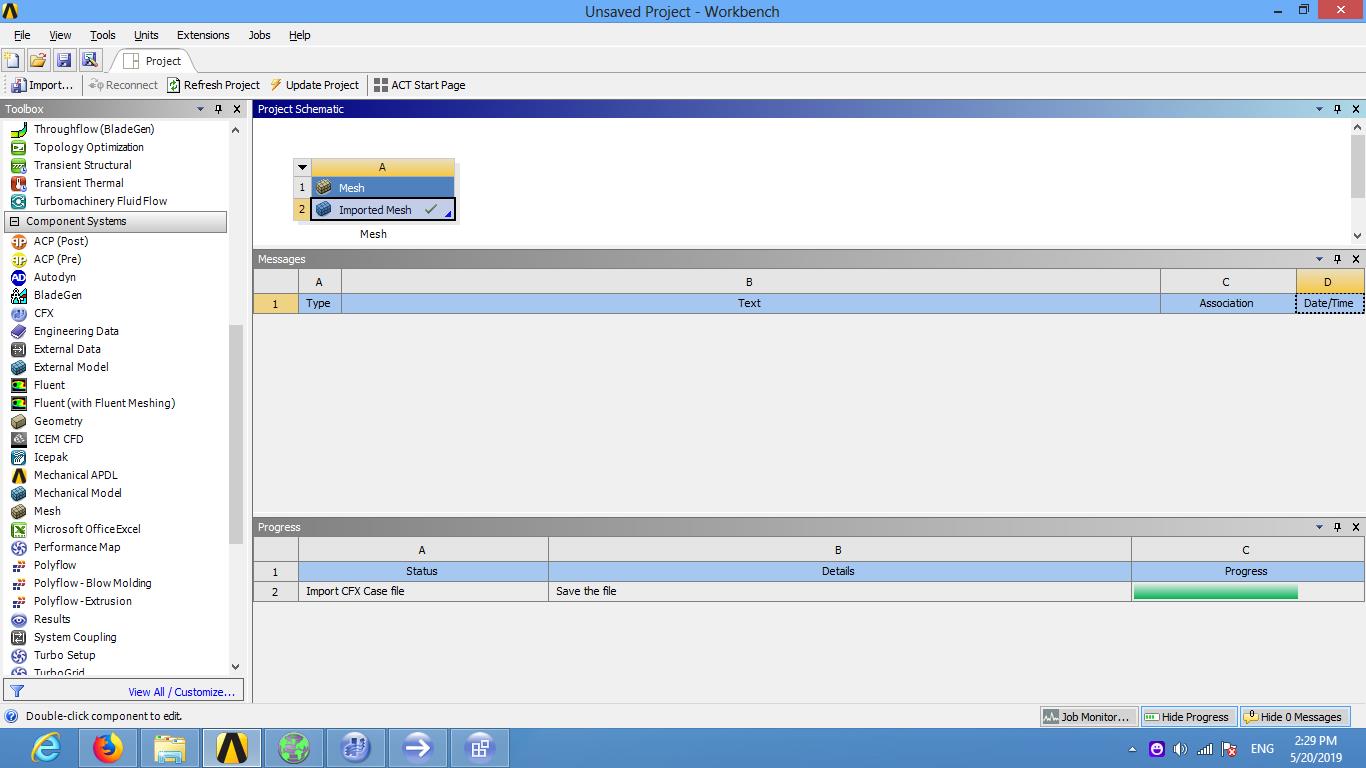Select Icepak component
The height and width of the screenshot is (768, 1366).
[x=51, y=457]
